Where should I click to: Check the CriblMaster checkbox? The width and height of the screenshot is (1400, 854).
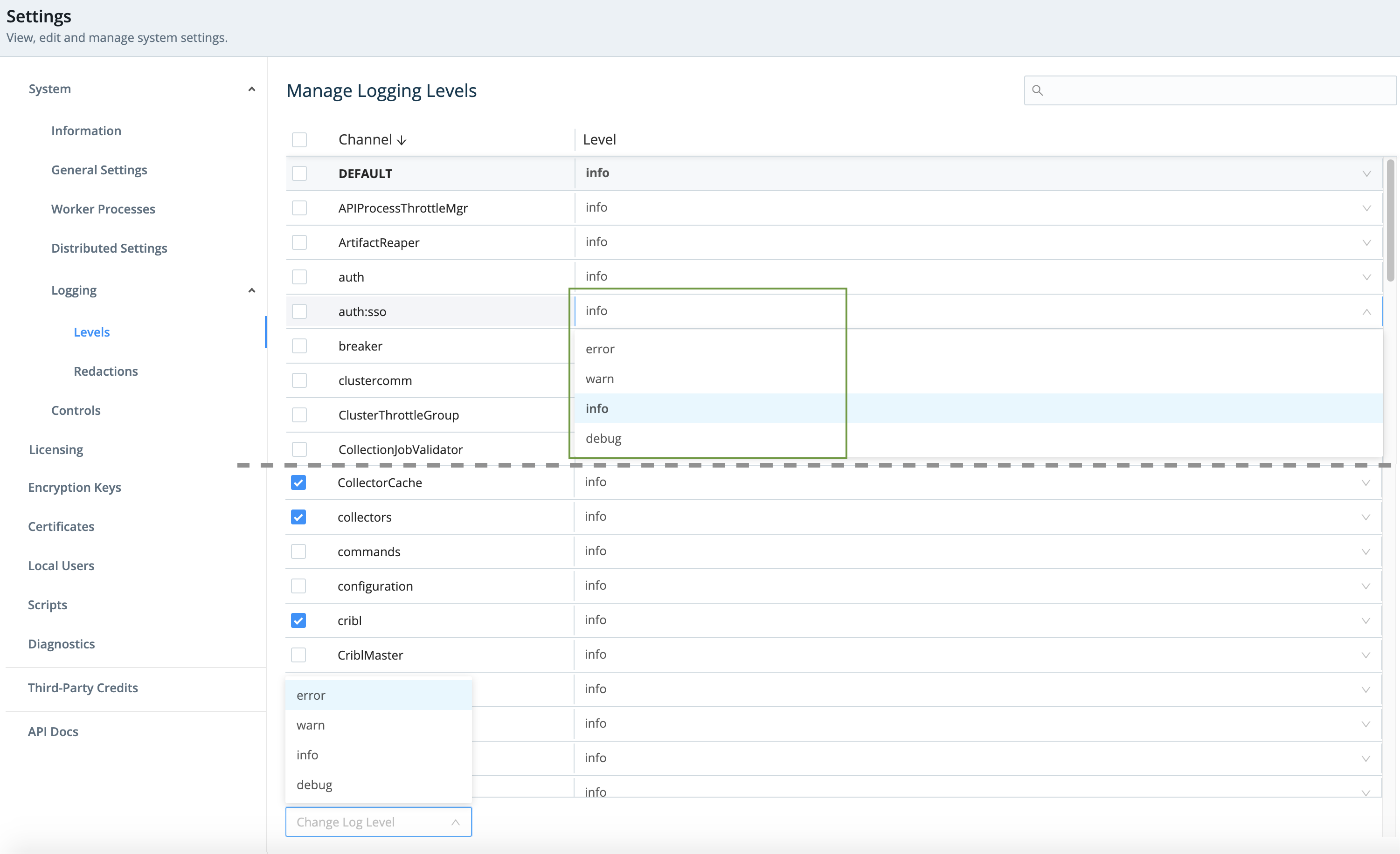pyautogui.click(x=298, y=655)
